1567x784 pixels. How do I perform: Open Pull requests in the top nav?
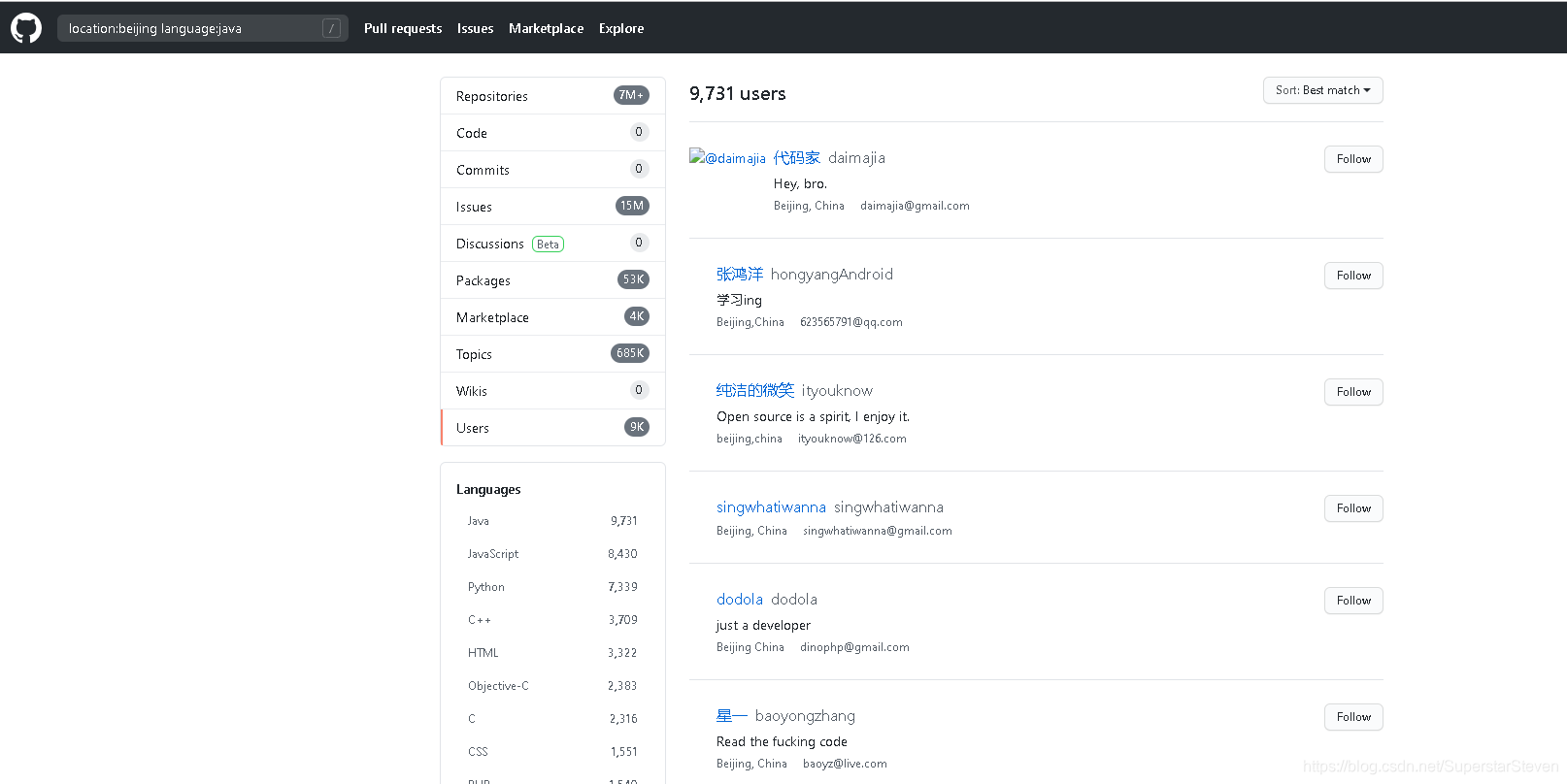(403, 28)
